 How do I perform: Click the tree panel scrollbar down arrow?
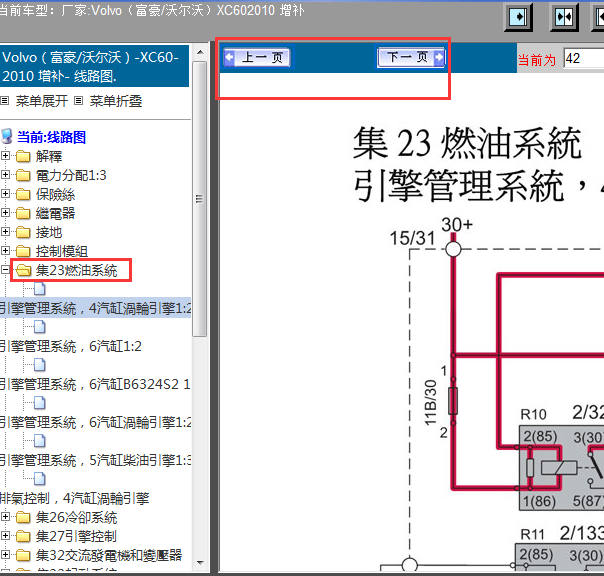pyautogui.click(x=200, y=563)
